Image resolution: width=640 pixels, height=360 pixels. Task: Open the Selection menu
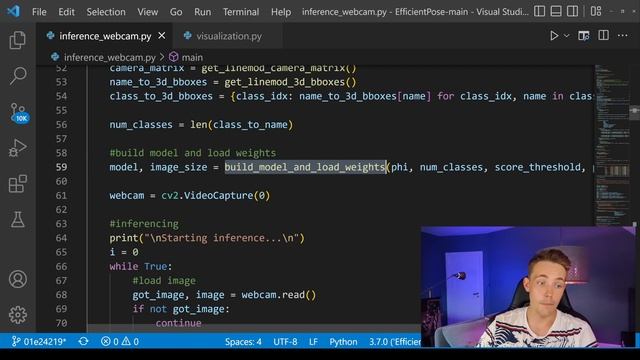106,12
